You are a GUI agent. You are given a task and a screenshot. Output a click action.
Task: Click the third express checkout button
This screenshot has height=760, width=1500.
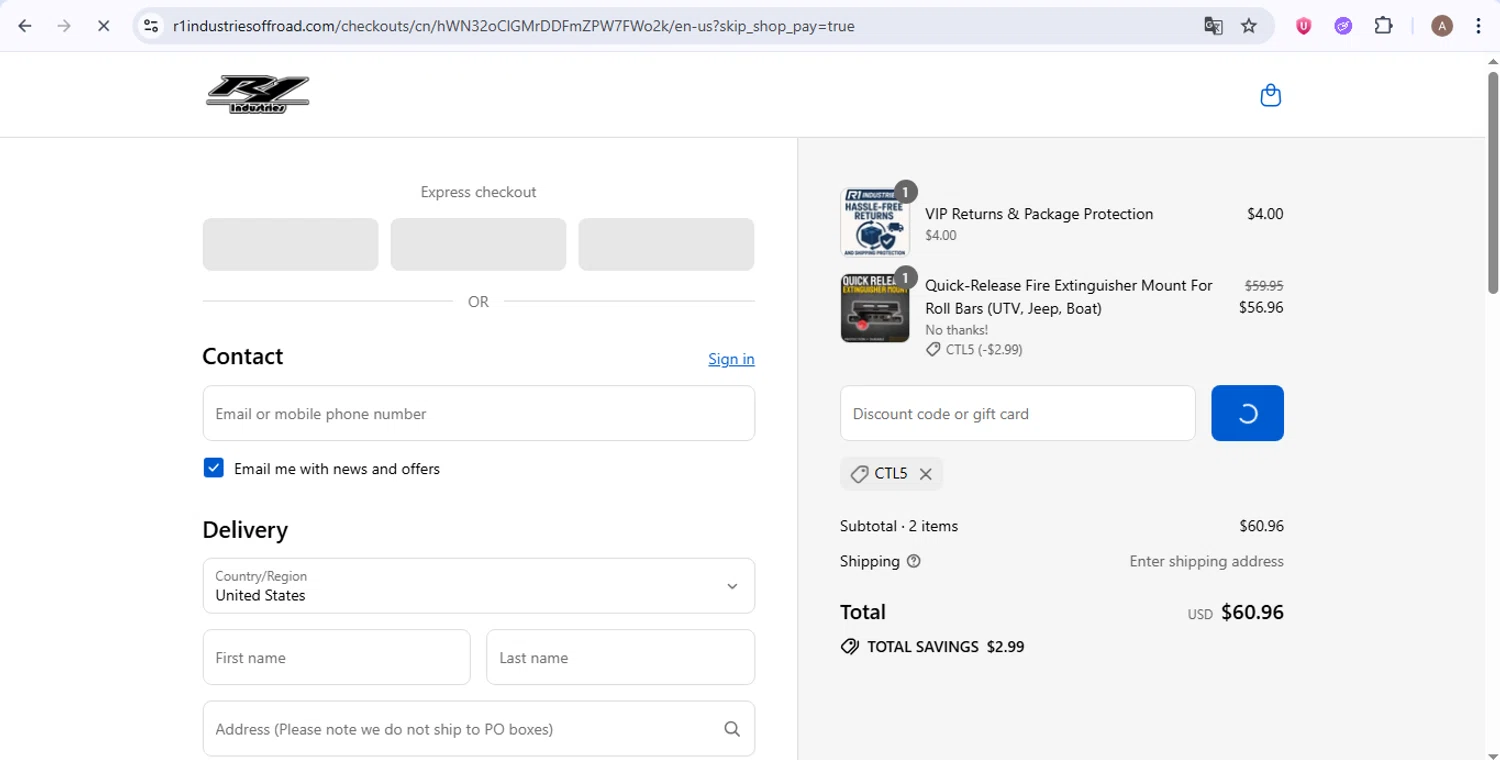point(666,244)
